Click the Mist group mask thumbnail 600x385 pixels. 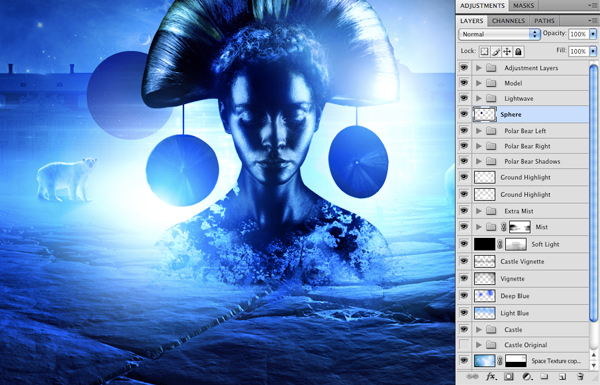click(520, 227)
